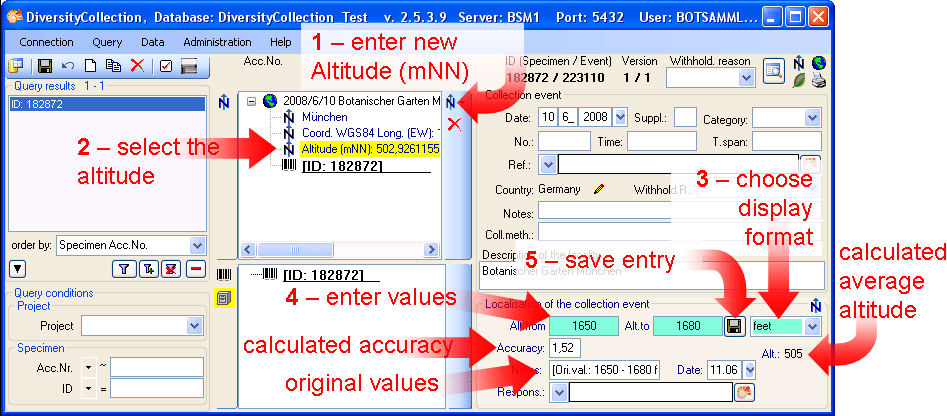This screenshot has width=947, height=416.
Task: Expand the Project dropdown in Query conditions
Action: click(x=194, y=326)
